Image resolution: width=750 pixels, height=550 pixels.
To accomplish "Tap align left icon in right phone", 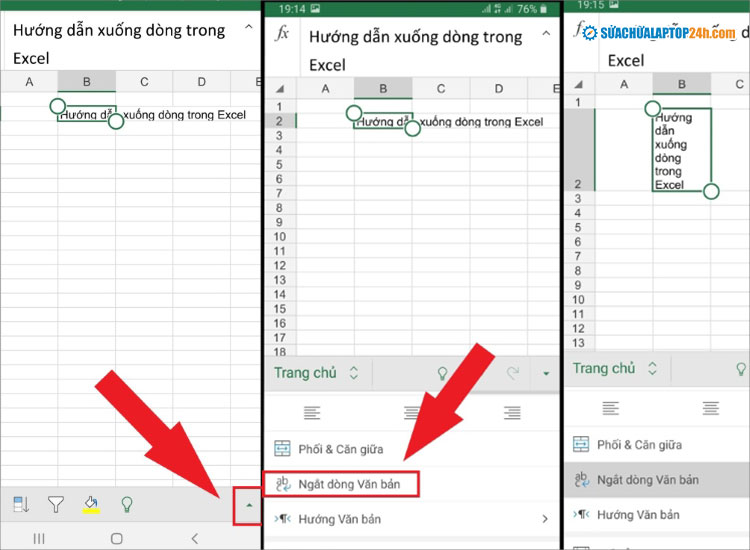I will click(x=611, y=408).
